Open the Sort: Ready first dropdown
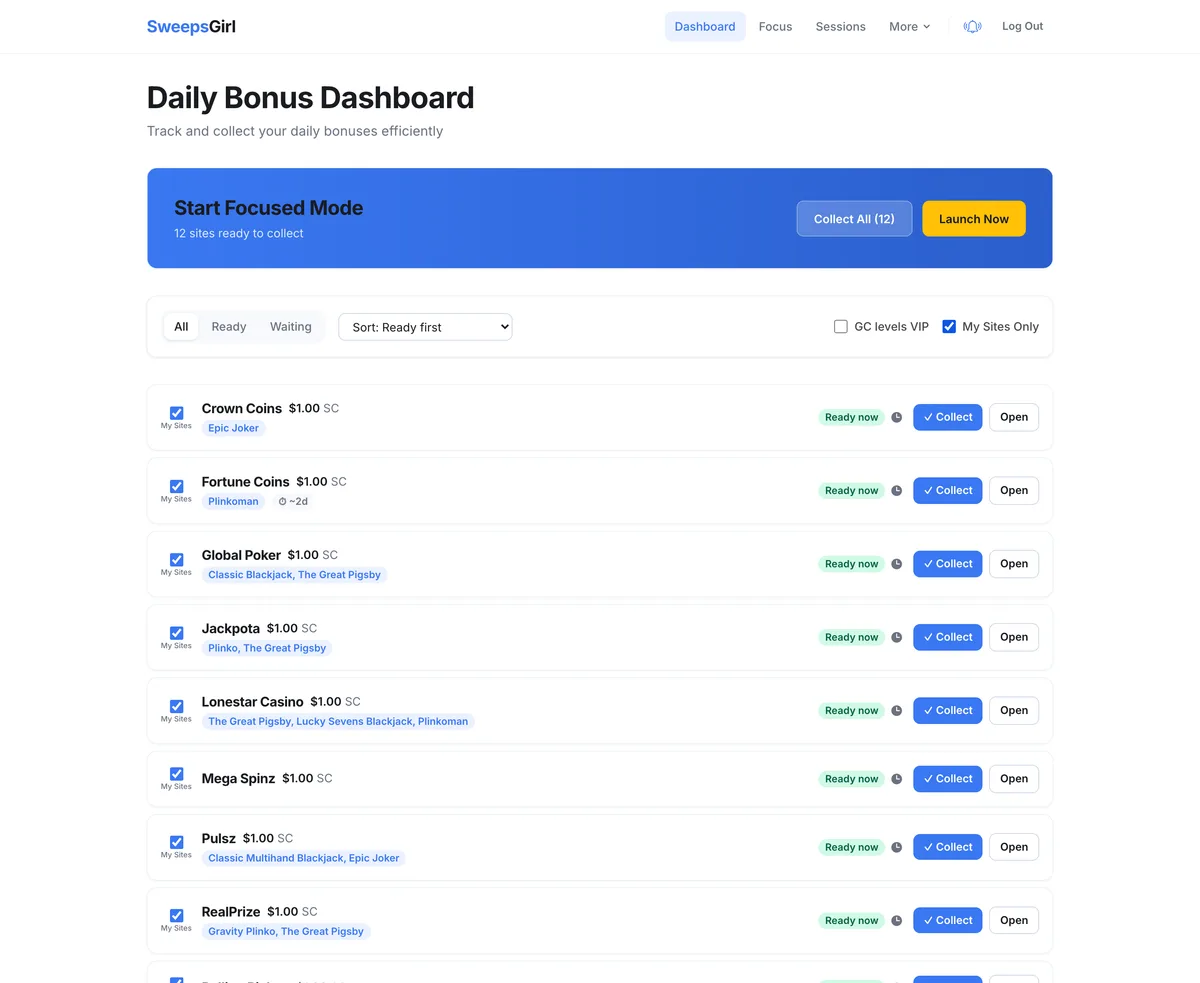1200x983 pixels. tap(425, 327)
